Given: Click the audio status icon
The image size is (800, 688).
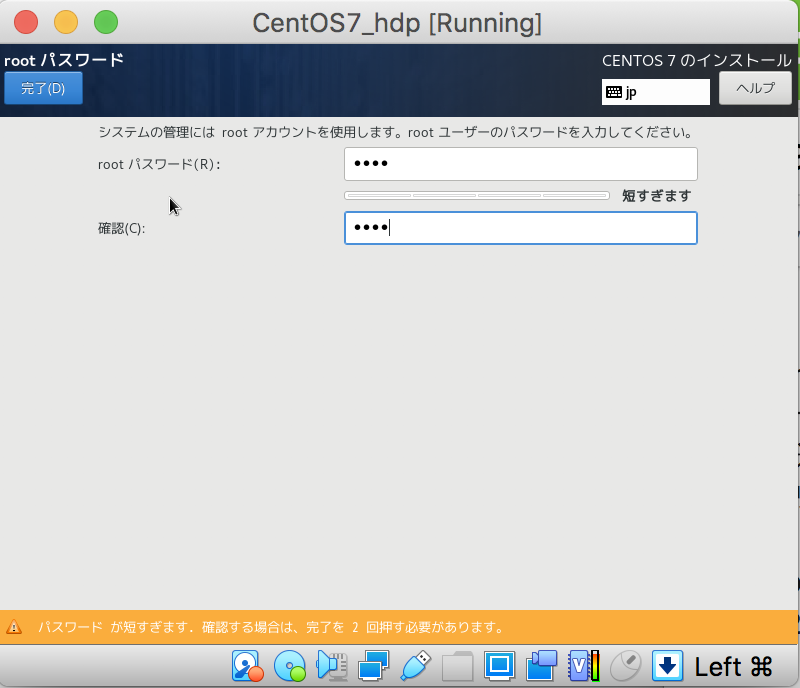Looking at the screenshot, I should click(330, 665).
